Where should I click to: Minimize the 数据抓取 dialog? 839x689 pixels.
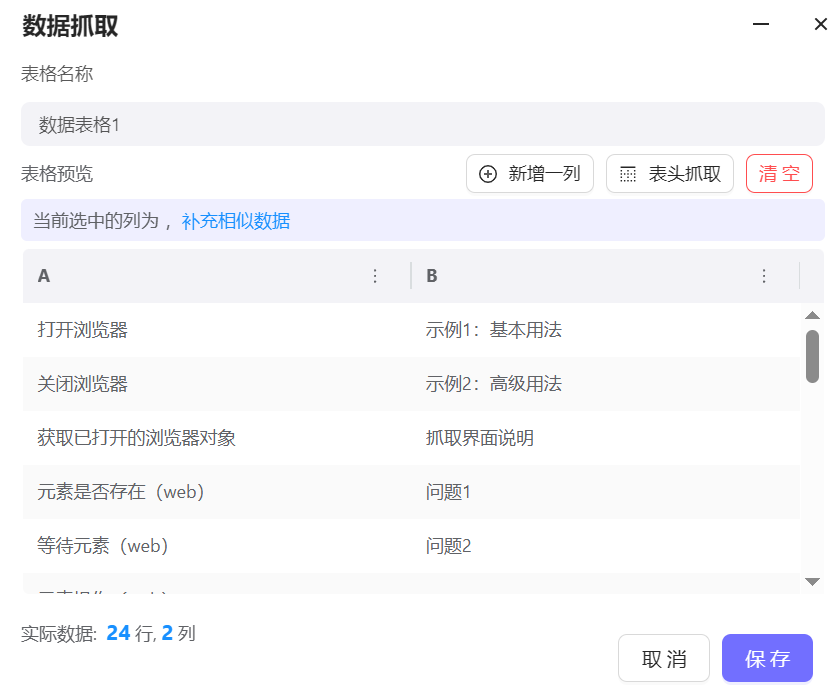[762, 25]
